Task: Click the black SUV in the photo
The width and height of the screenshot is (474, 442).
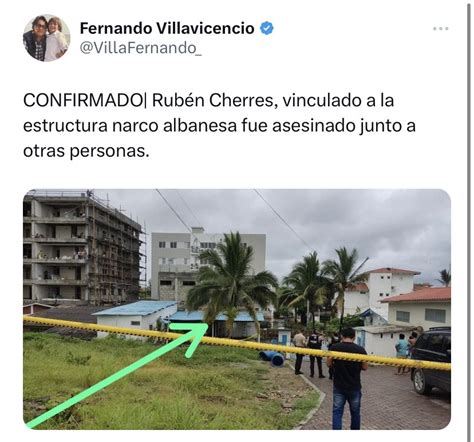Action: click(431, 360)
